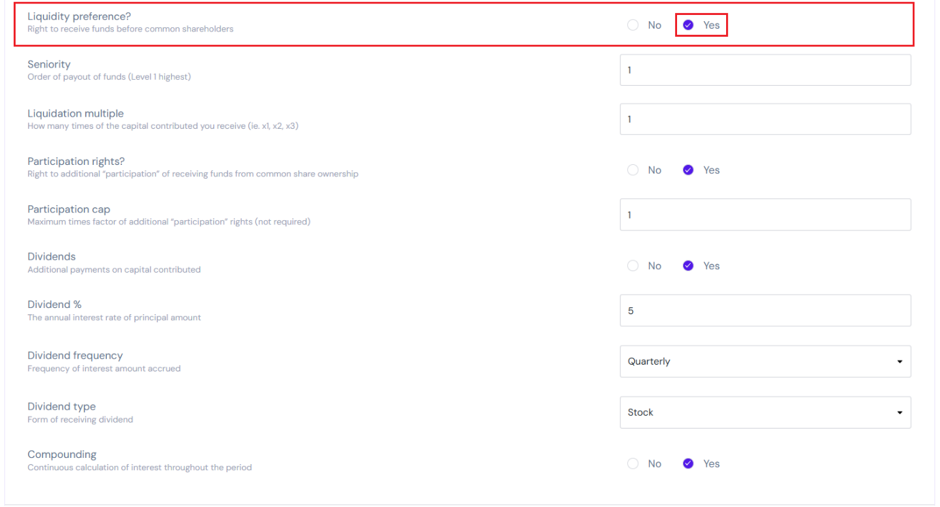
Task: Click the Participation rights? label
Action: (x=76, y=162)
